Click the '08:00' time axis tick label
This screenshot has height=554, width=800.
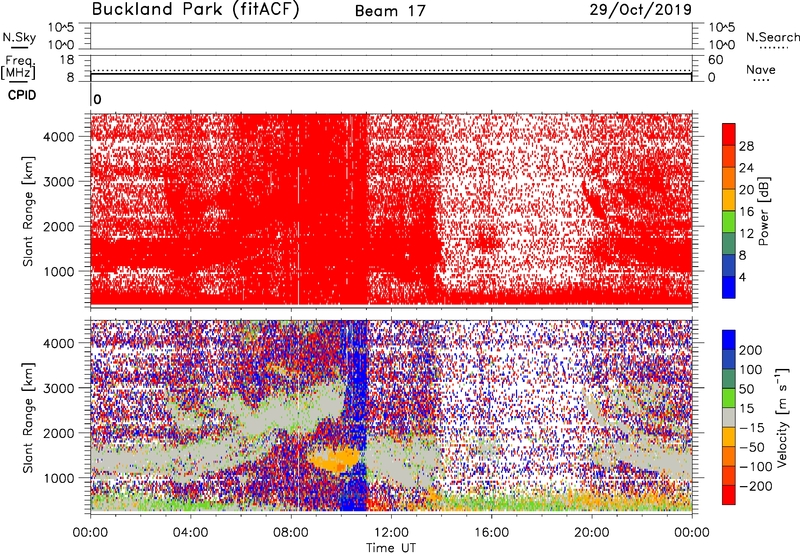(291, 533)
